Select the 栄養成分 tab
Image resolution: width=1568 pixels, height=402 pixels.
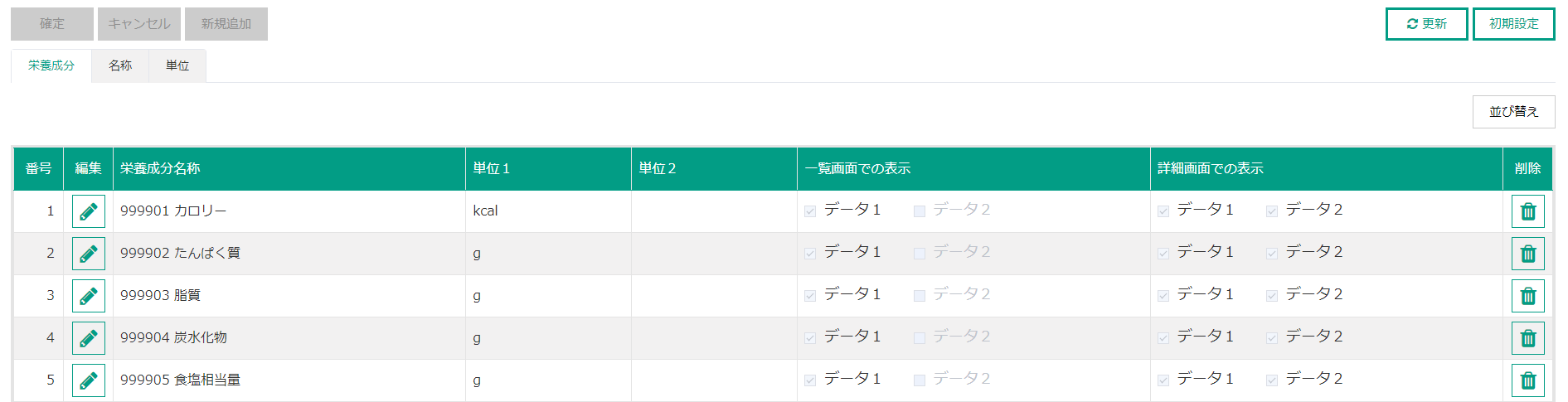[x=51, y=65]
